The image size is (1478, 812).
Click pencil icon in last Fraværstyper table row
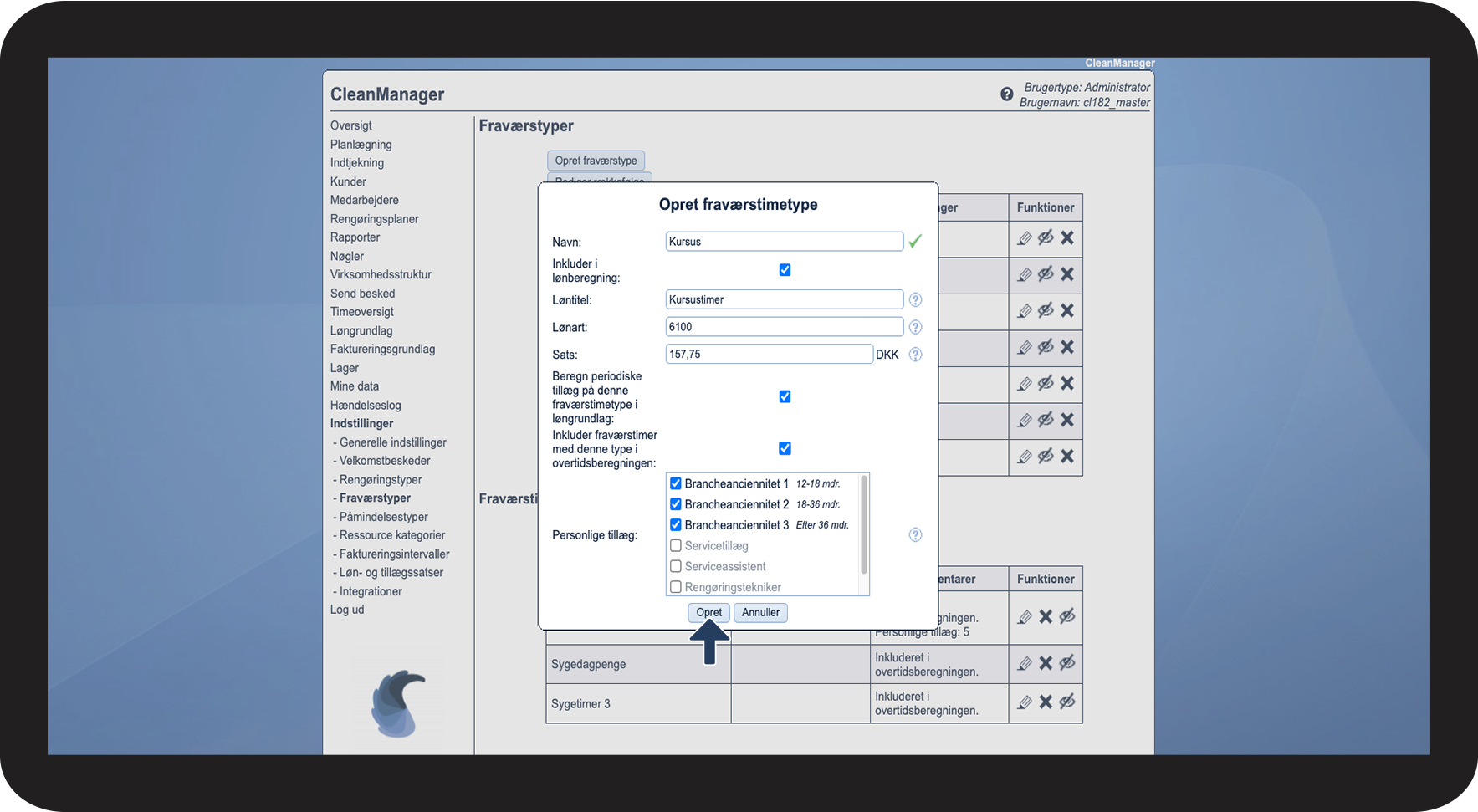click(1025, 457)
